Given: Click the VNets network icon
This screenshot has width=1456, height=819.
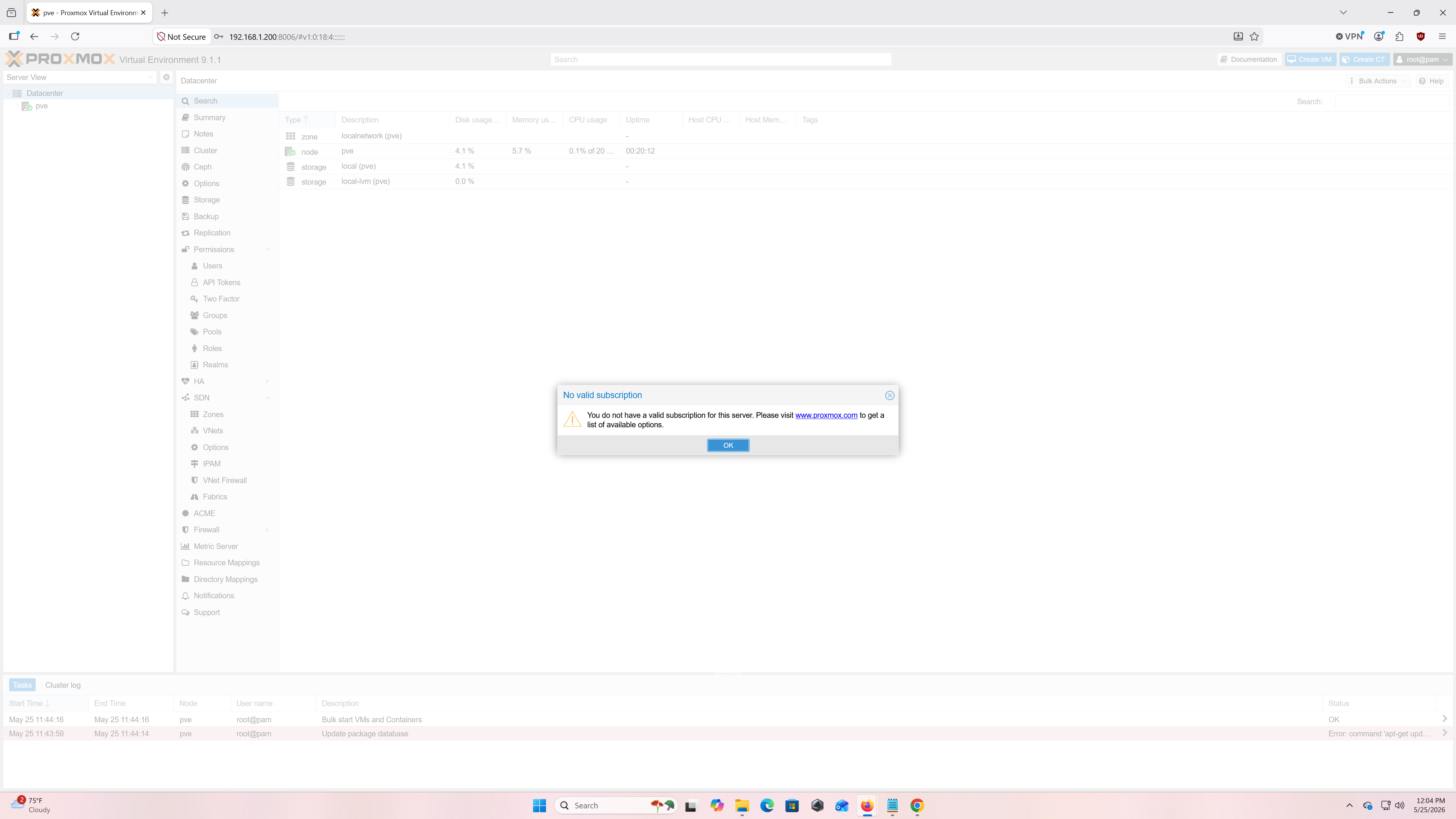Looking at the screenshot, I should (x=195, y=431).
